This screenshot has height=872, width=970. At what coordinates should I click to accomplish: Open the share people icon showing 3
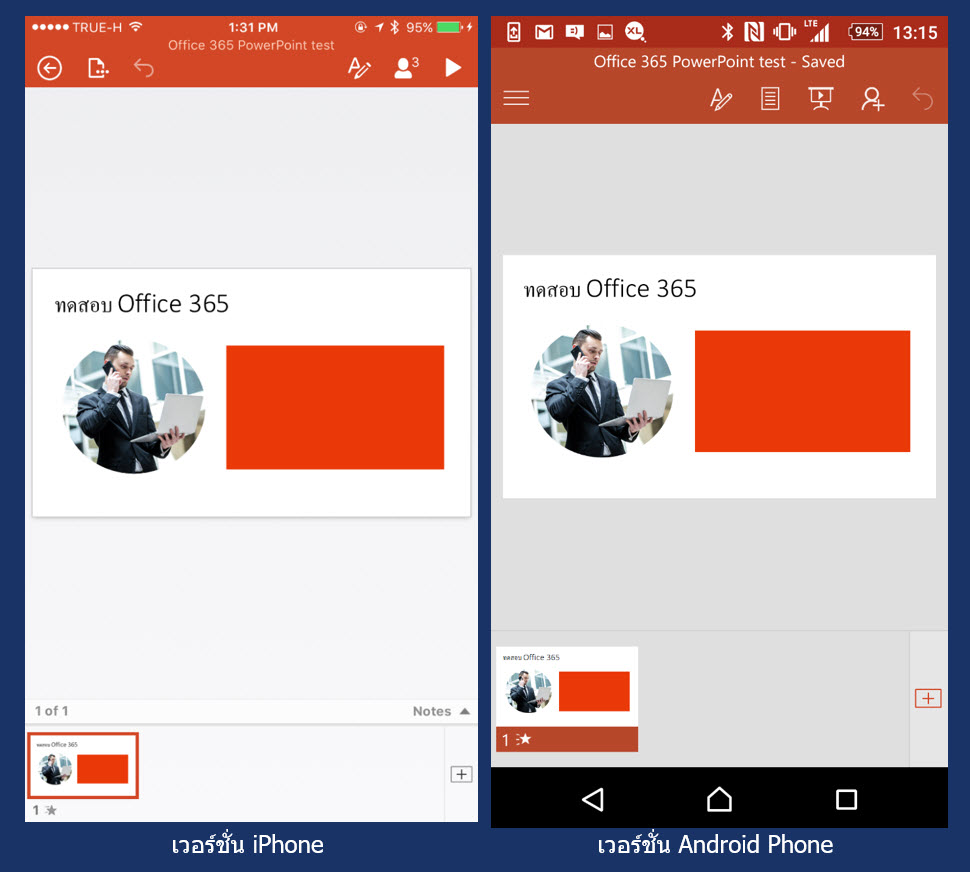[406, 67]
